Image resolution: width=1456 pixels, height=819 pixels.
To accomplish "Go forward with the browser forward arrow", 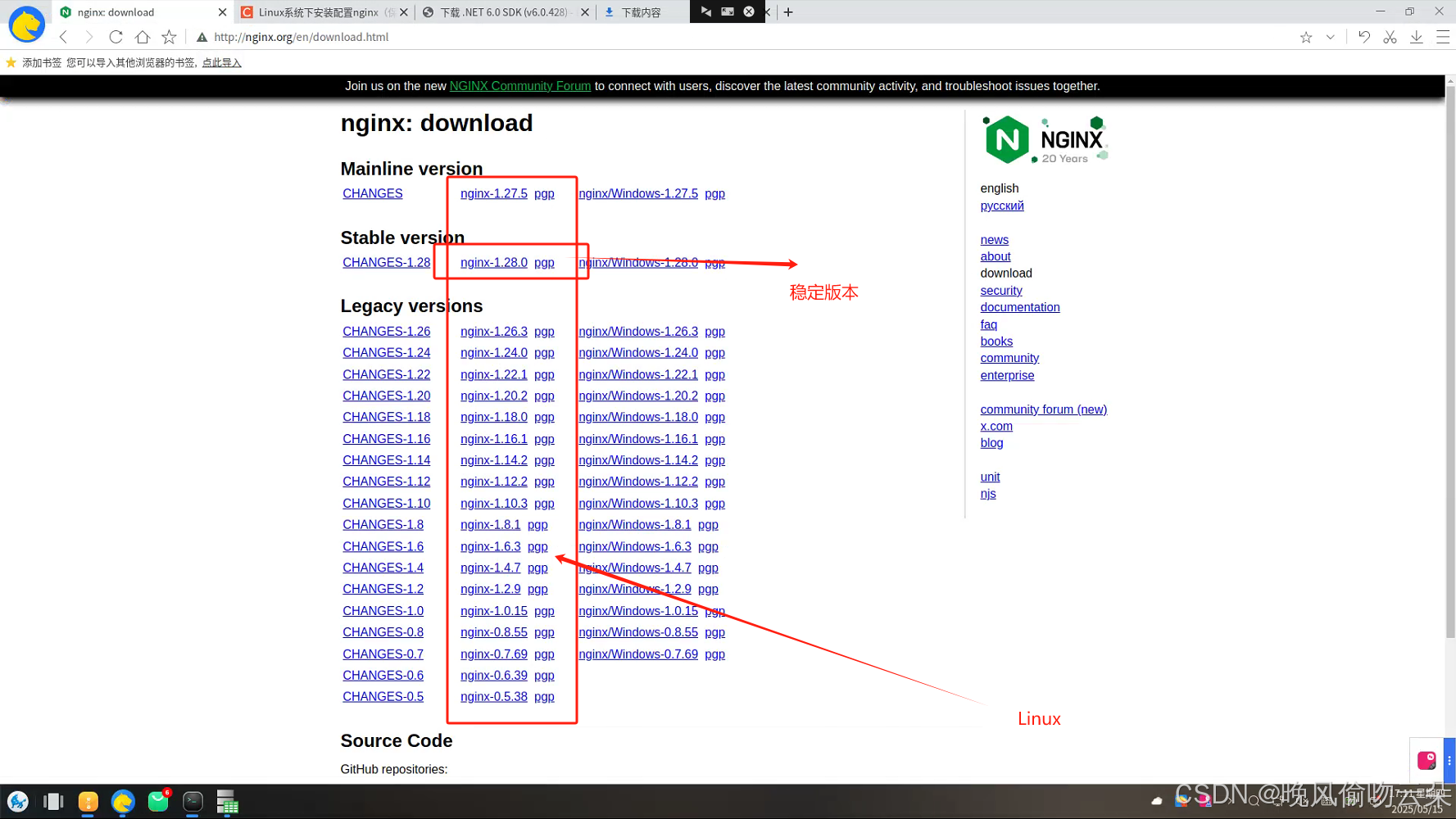I will 89,37.
